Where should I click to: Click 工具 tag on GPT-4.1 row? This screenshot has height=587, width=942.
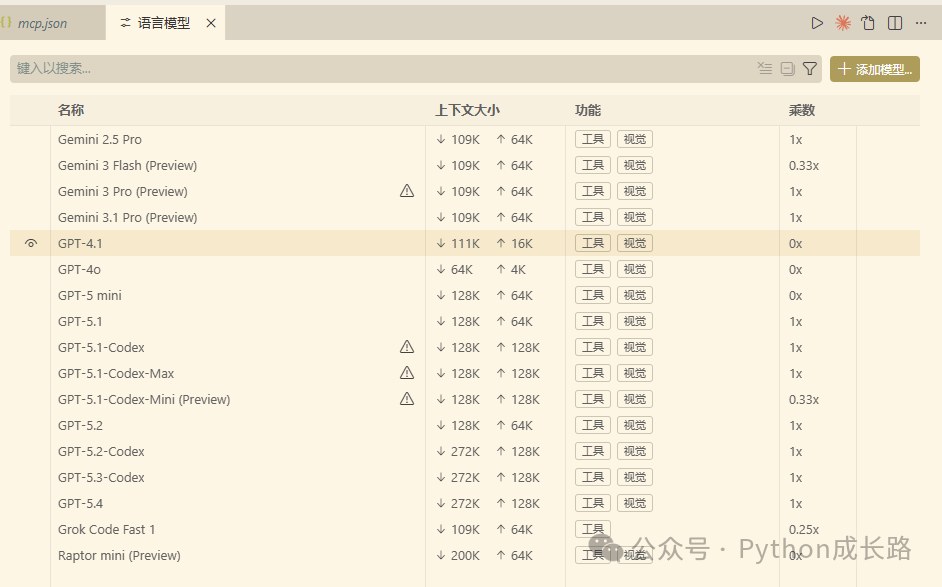tap(592, 243)
